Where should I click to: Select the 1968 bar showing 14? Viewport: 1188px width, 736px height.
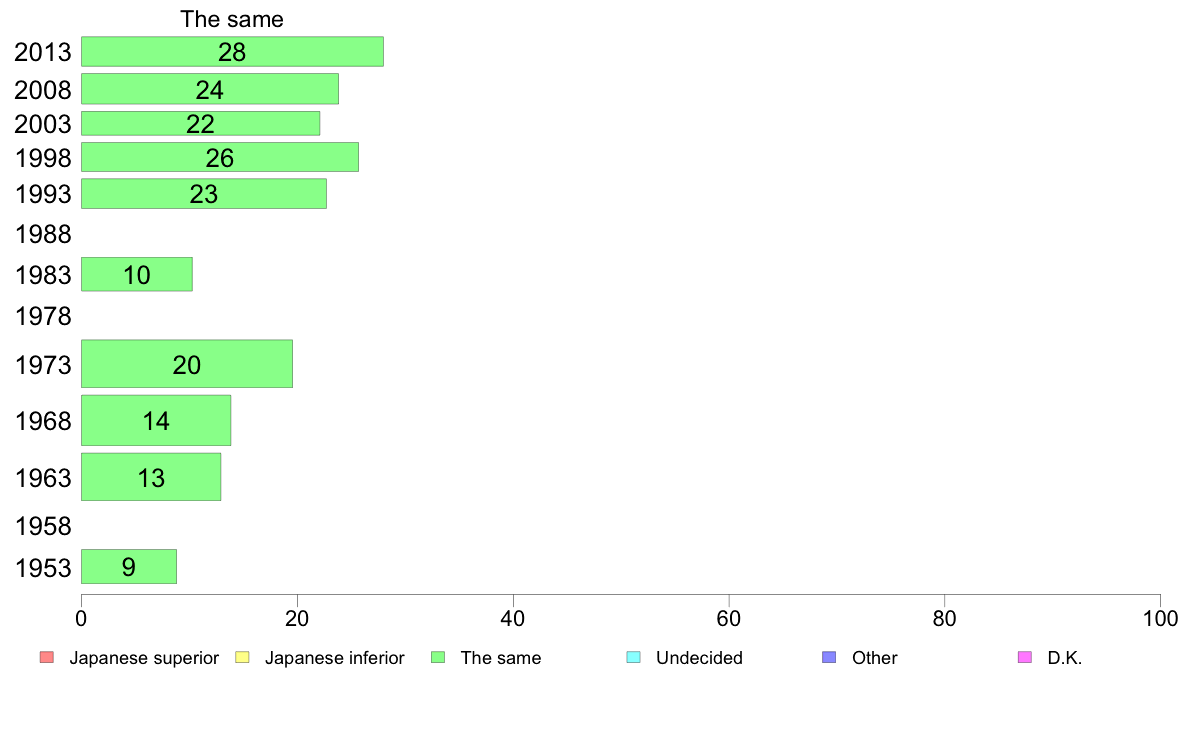pos(156,421)
